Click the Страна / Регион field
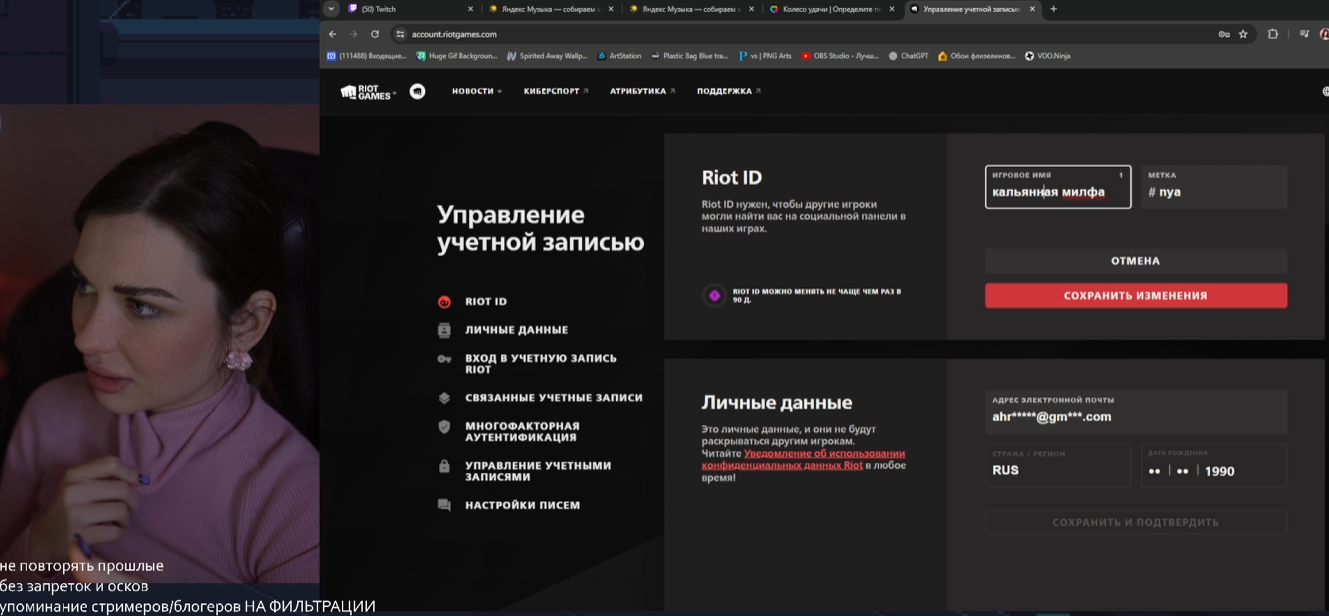This screenshot has height=616, width=1329. (1058, 465)
